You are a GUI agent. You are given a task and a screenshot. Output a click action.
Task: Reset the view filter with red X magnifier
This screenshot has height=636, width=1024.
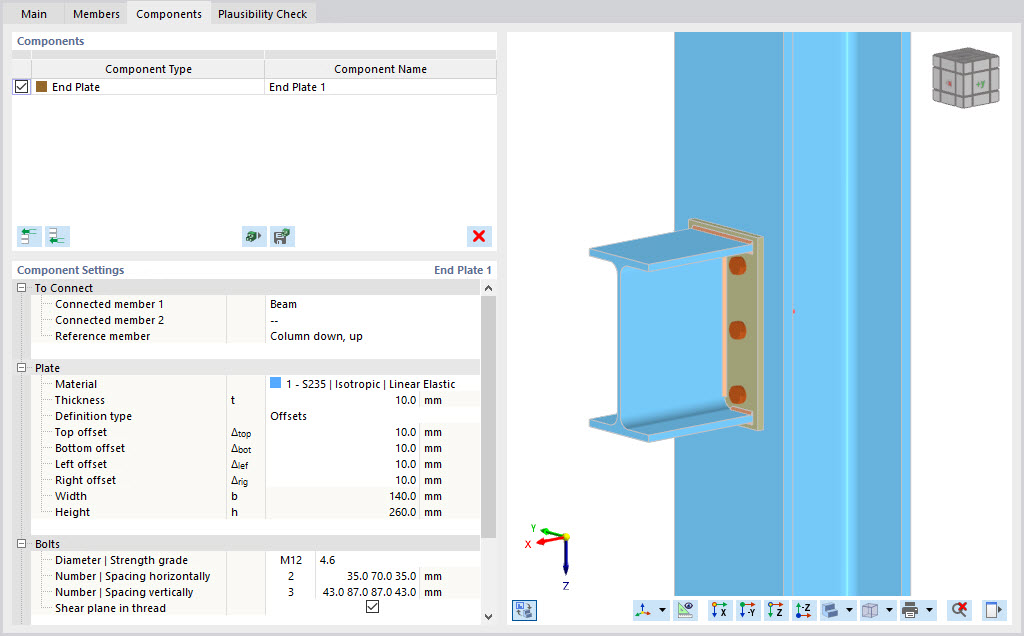pyautogui.click(x=959, y=610)
